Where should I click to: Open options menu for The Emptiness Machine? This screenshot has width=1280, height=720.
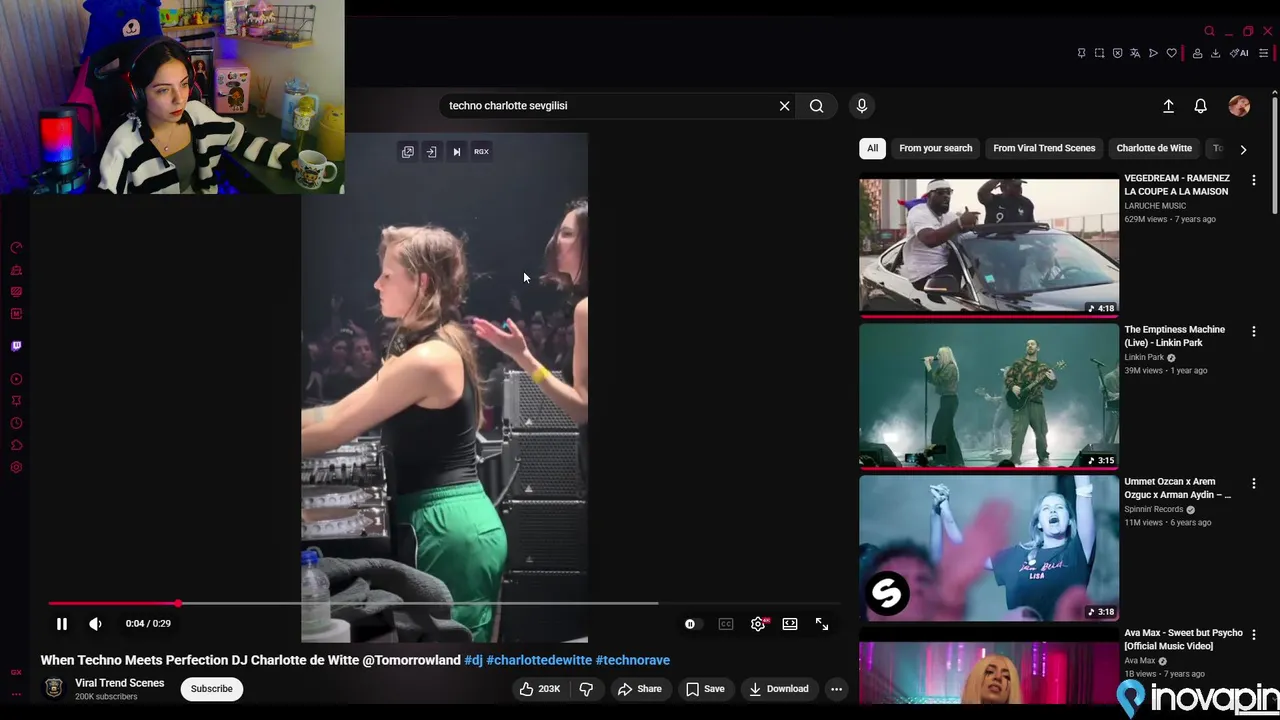click(1254, 331)
